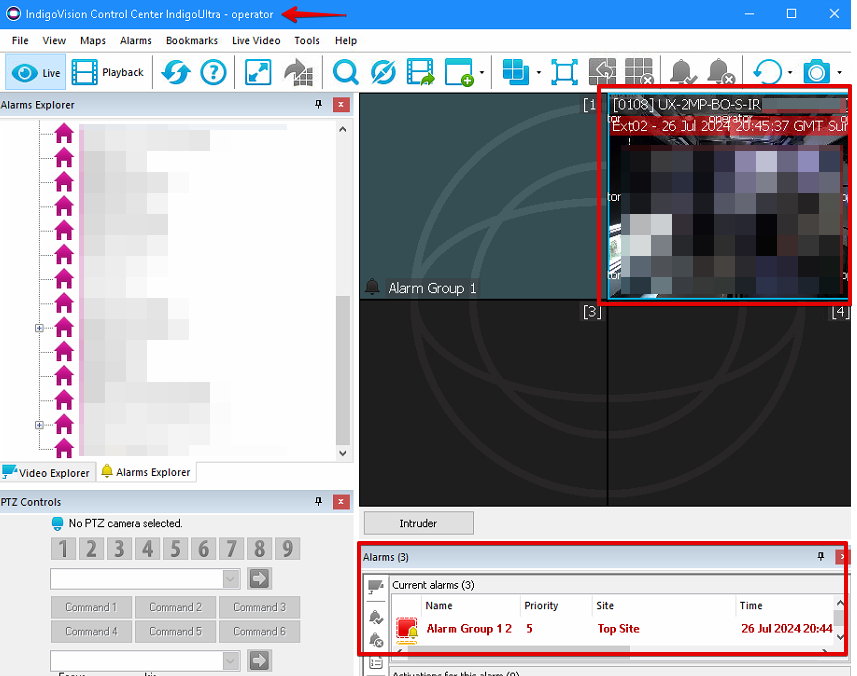Viewport: 857px width, 676px height.
Task: Pin the PTZ Controls panel
Action: (x=319, y=502)
